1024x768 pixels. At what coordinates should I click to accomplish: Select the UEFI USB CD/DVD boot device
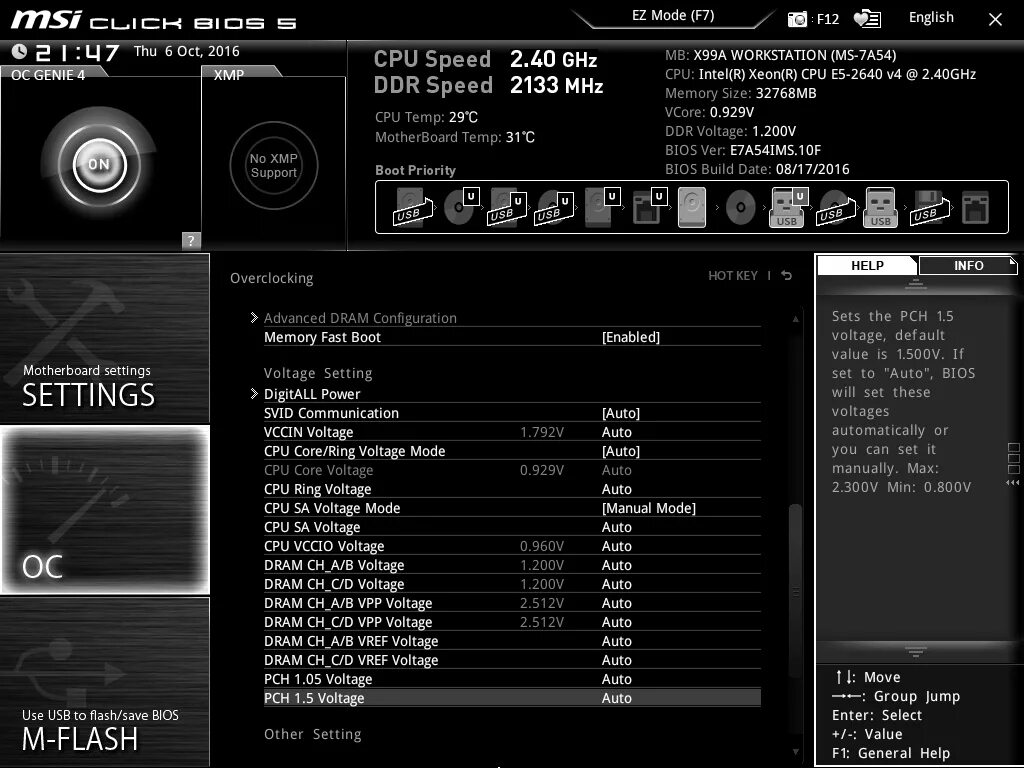[x=554, y=208]
